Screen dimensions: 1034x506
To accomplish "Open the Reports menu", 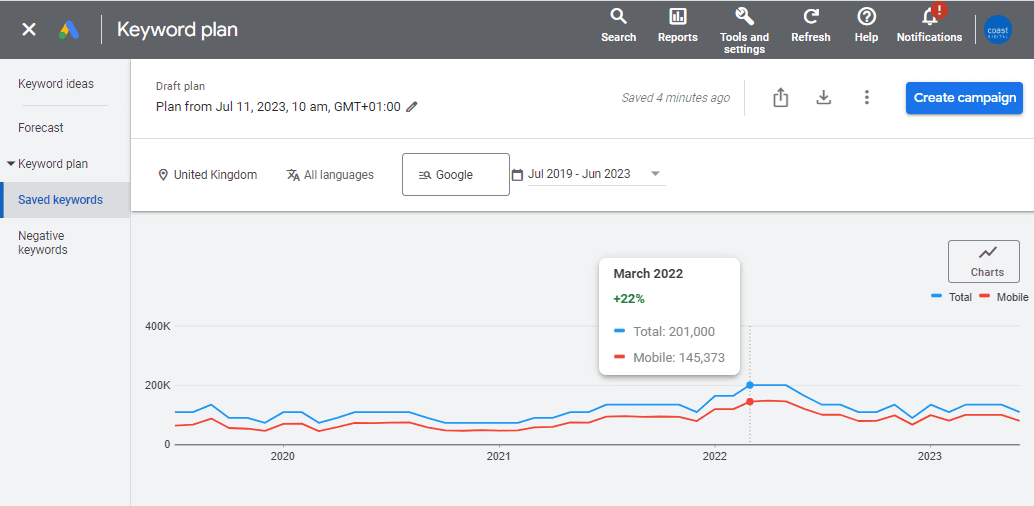I will point(677,25).
